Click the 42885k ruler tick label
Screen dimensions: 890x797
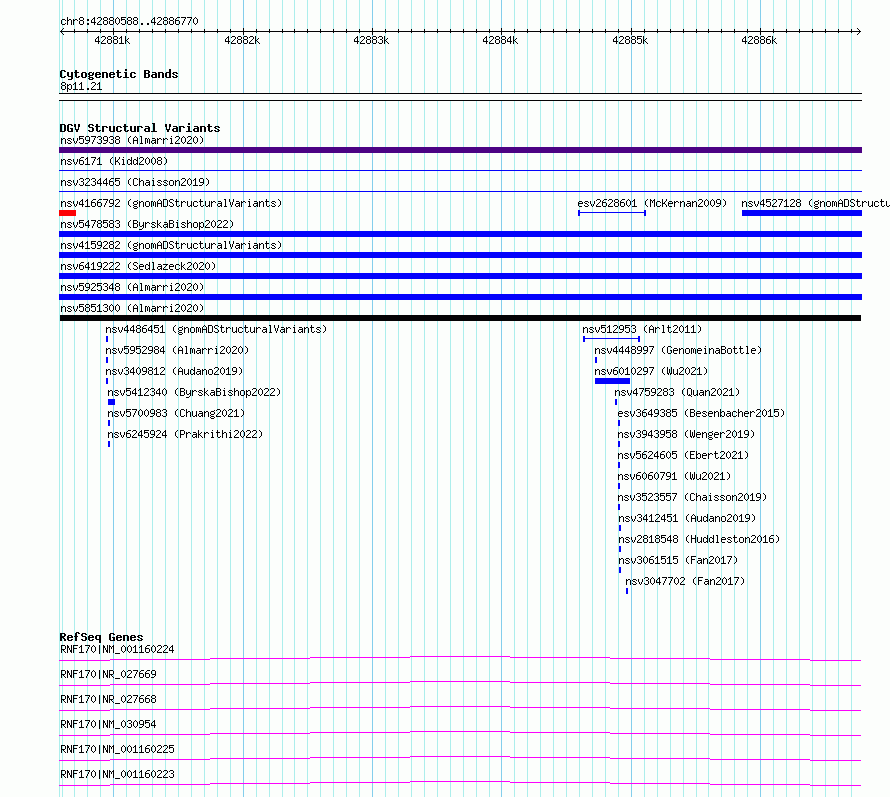630,40
